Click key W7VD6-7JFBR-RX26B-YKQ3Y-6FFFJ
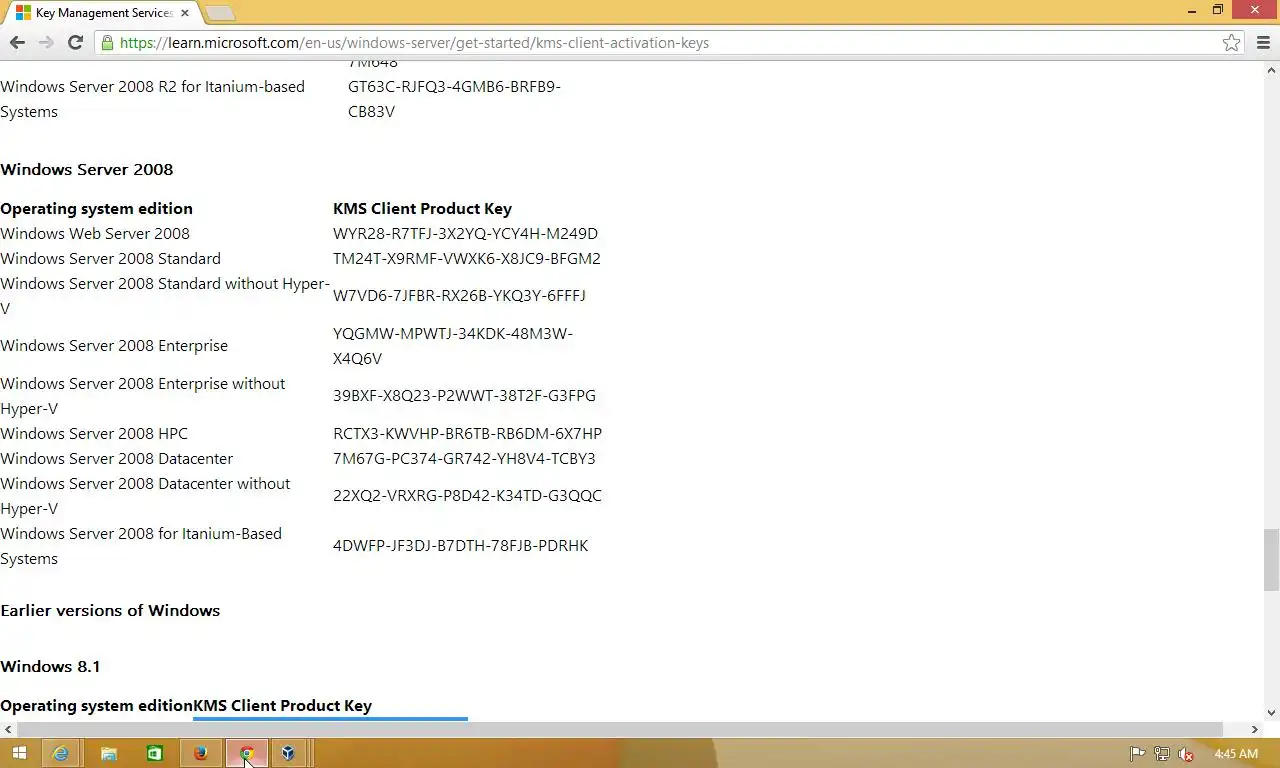The width and height of the screenshot is (1280, 768). pos(459,295)
